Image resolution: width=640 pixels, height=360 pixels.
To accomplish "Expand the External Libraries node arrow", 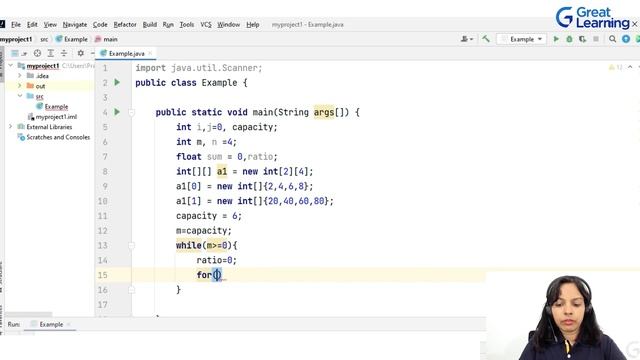I will pyautogui.click(x=11, y=127).
